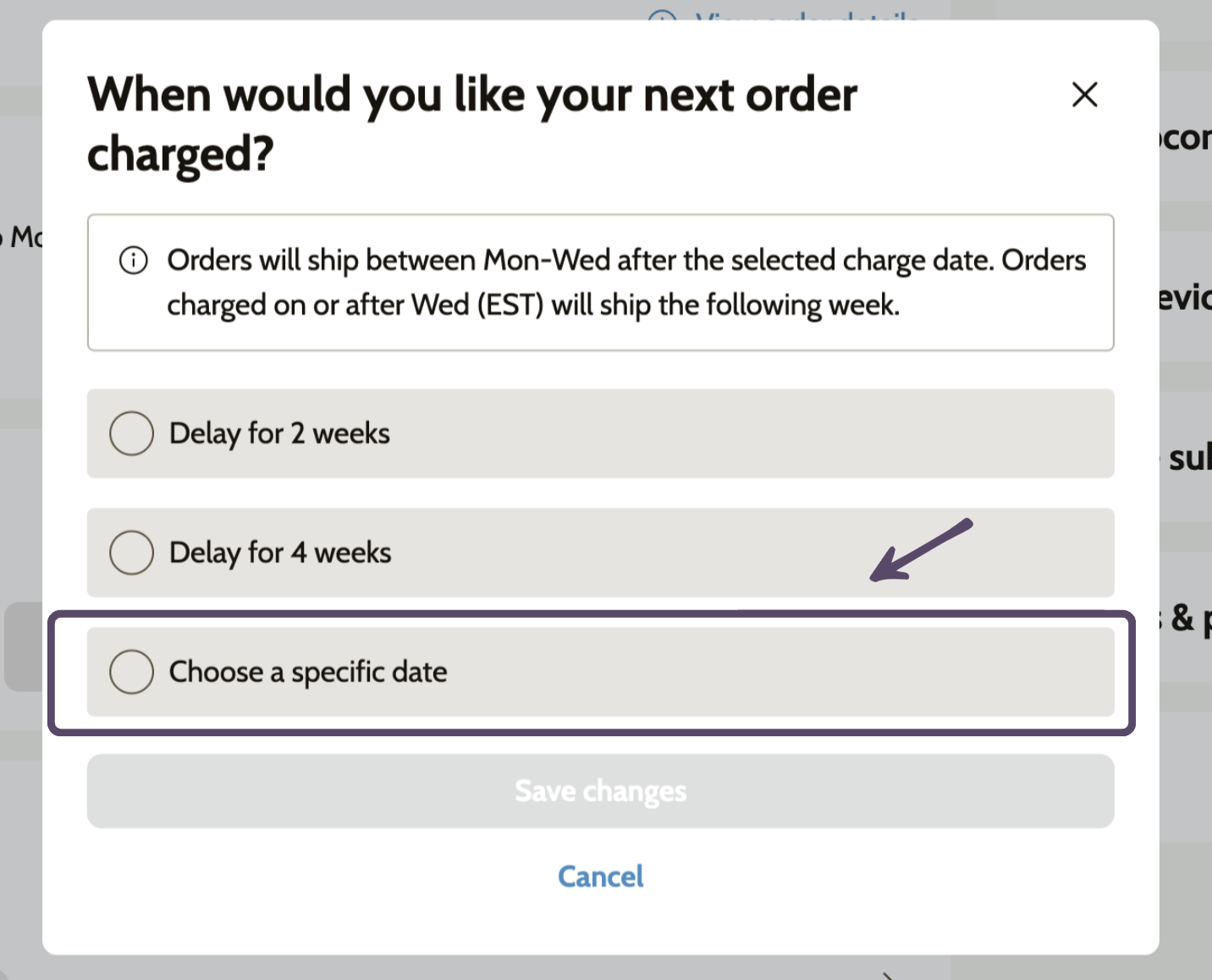1212x980 pixels.
Task: Click the 'Delay for 2 weeks' label text
Action: point(279,433)
